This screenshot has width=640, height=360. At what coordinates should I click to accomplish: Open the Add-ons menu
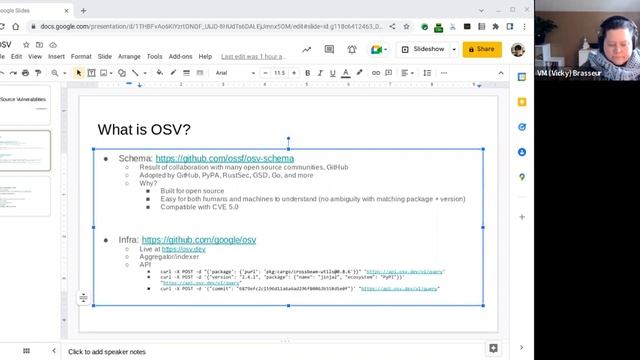click(x=180, y=57)
